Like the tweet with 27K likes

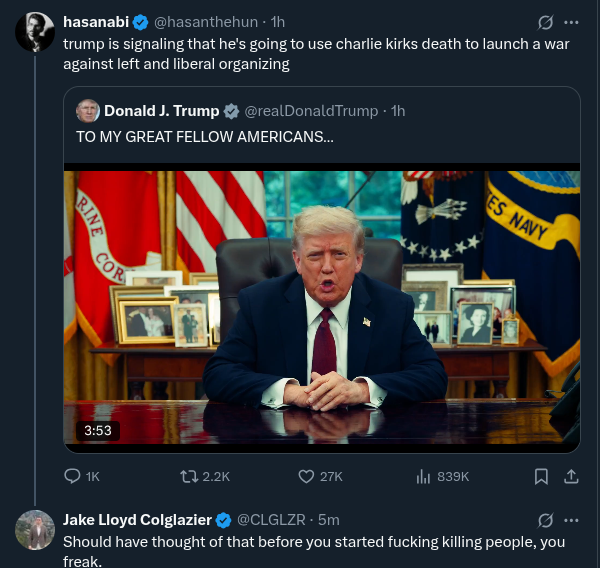click(306, 477)
